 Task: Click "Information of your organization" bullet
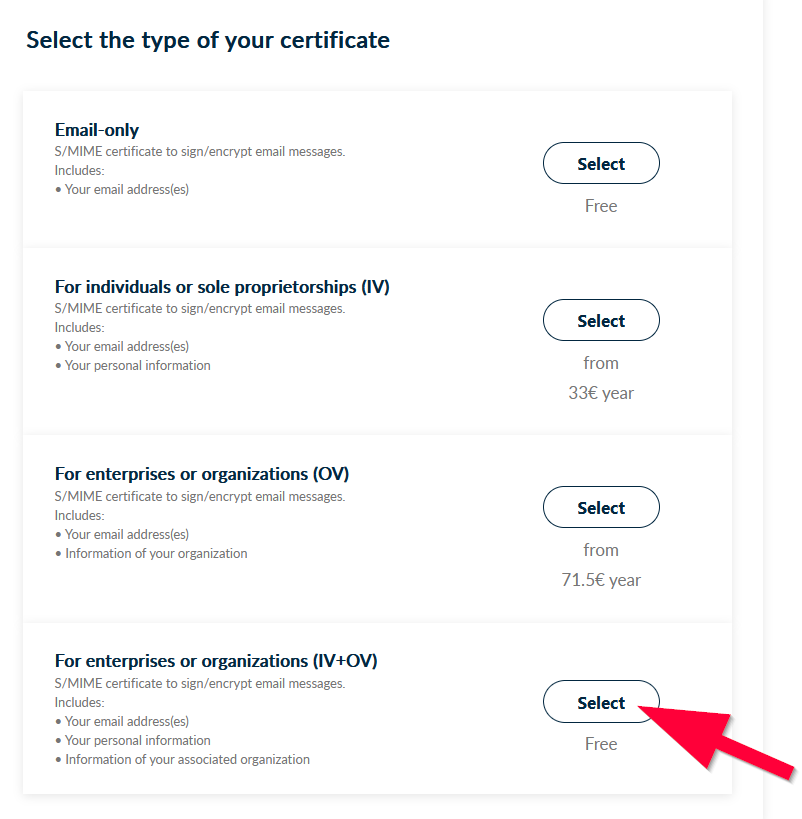point(156,553)
